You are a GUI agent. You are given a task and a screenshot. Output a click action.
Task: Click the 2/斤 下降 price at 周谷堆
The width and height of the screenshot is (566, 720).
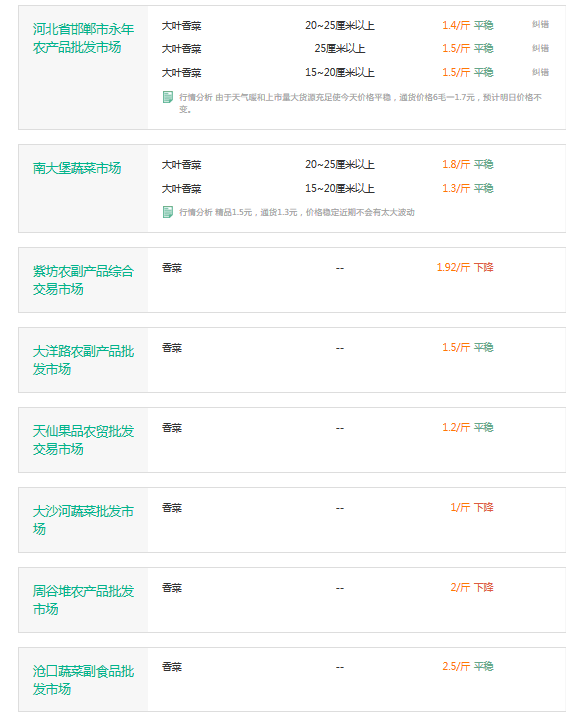pos(472,587)
